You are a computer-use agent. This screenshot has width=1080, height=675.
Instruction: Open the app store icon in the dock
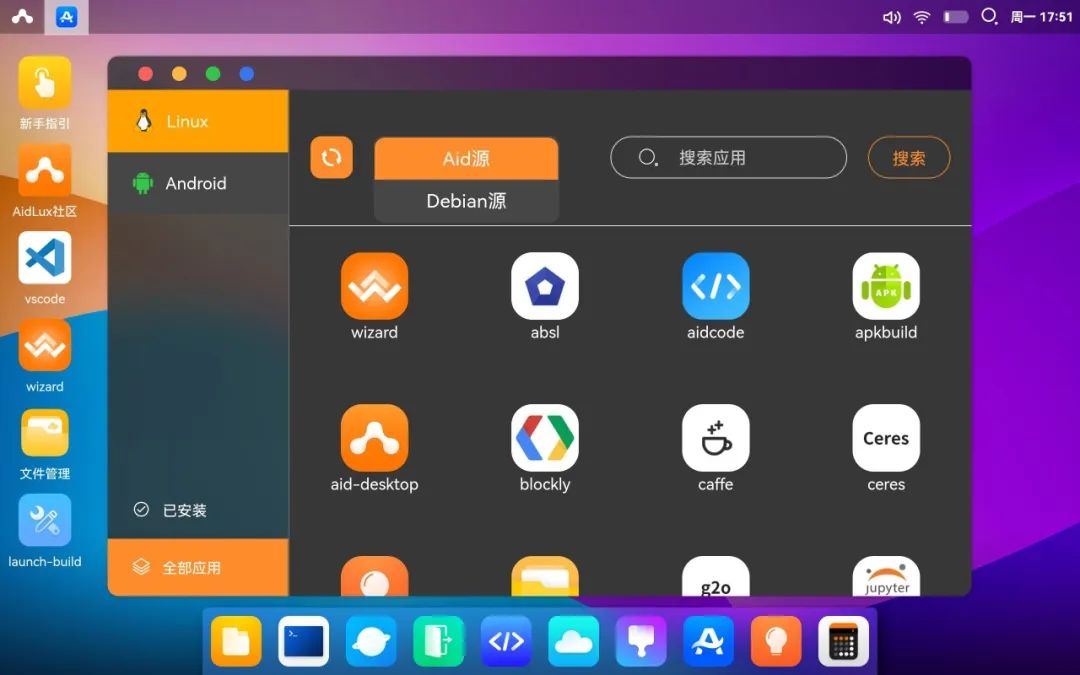709,642
